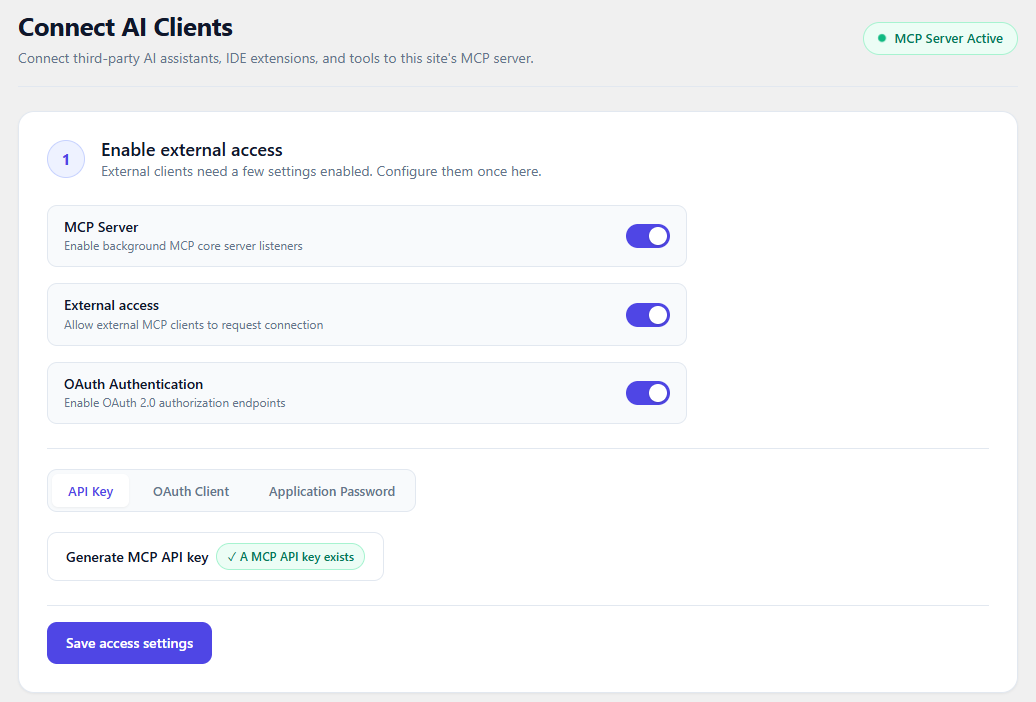Click the Enable OAuth 2.0 authorization endpoints description
Viewport: 1036px width, 702px height.
tap(174, 403)
